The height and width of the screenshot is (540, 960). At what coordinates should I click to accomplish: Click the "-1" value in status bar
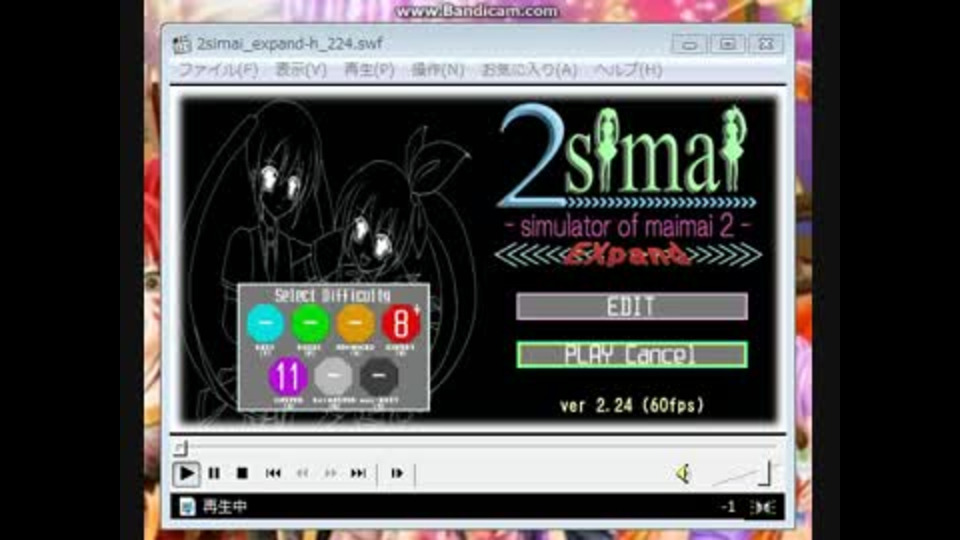[x=728, y=507]
